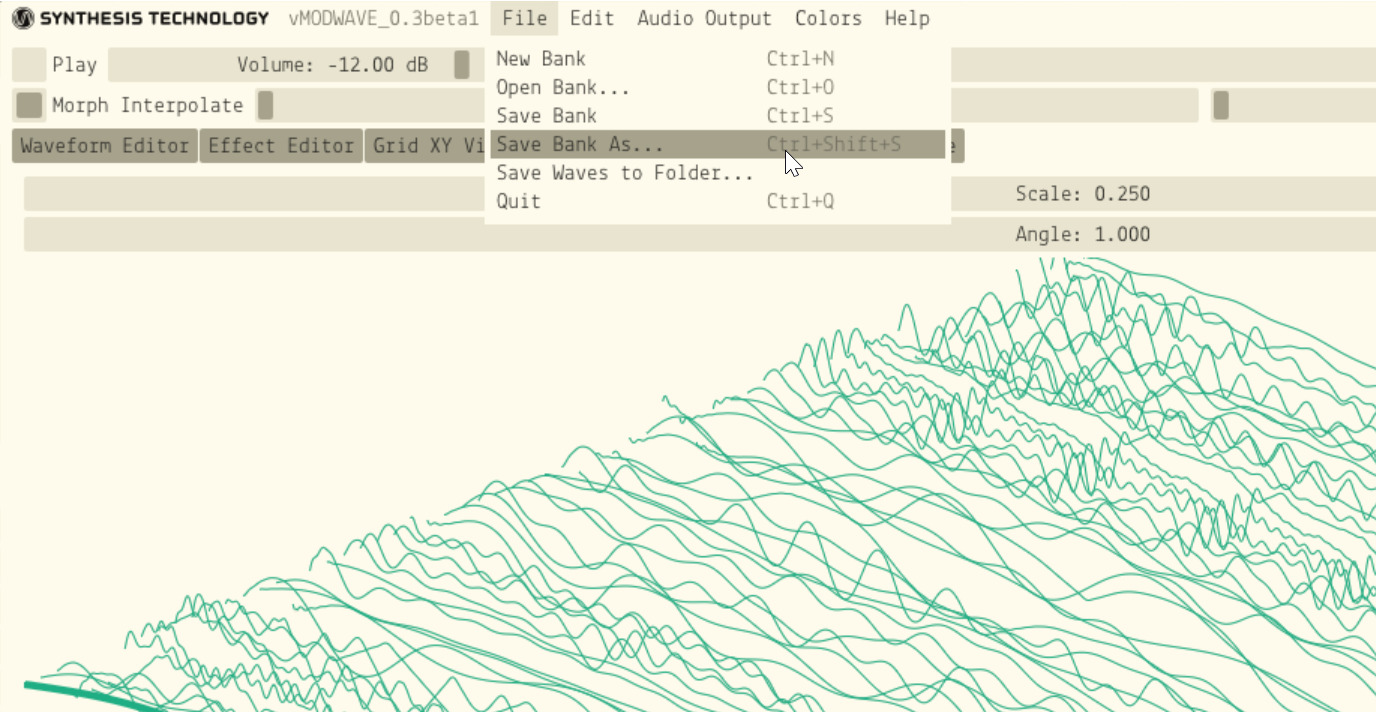Click the Save Bank menu entry

pos(718,116)
